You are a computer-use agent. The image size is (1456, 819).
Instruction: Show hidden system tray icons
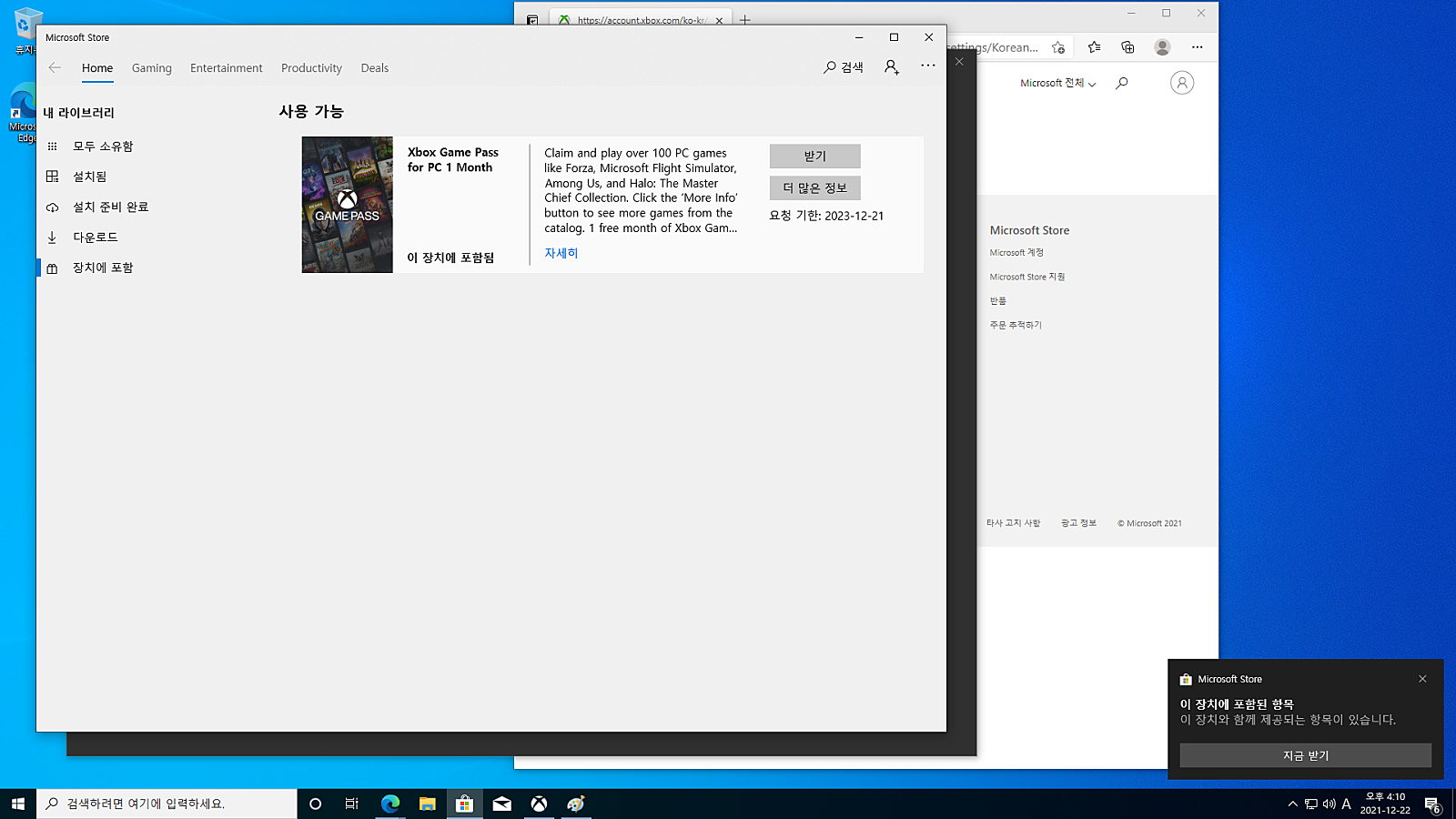(1292, 804)
